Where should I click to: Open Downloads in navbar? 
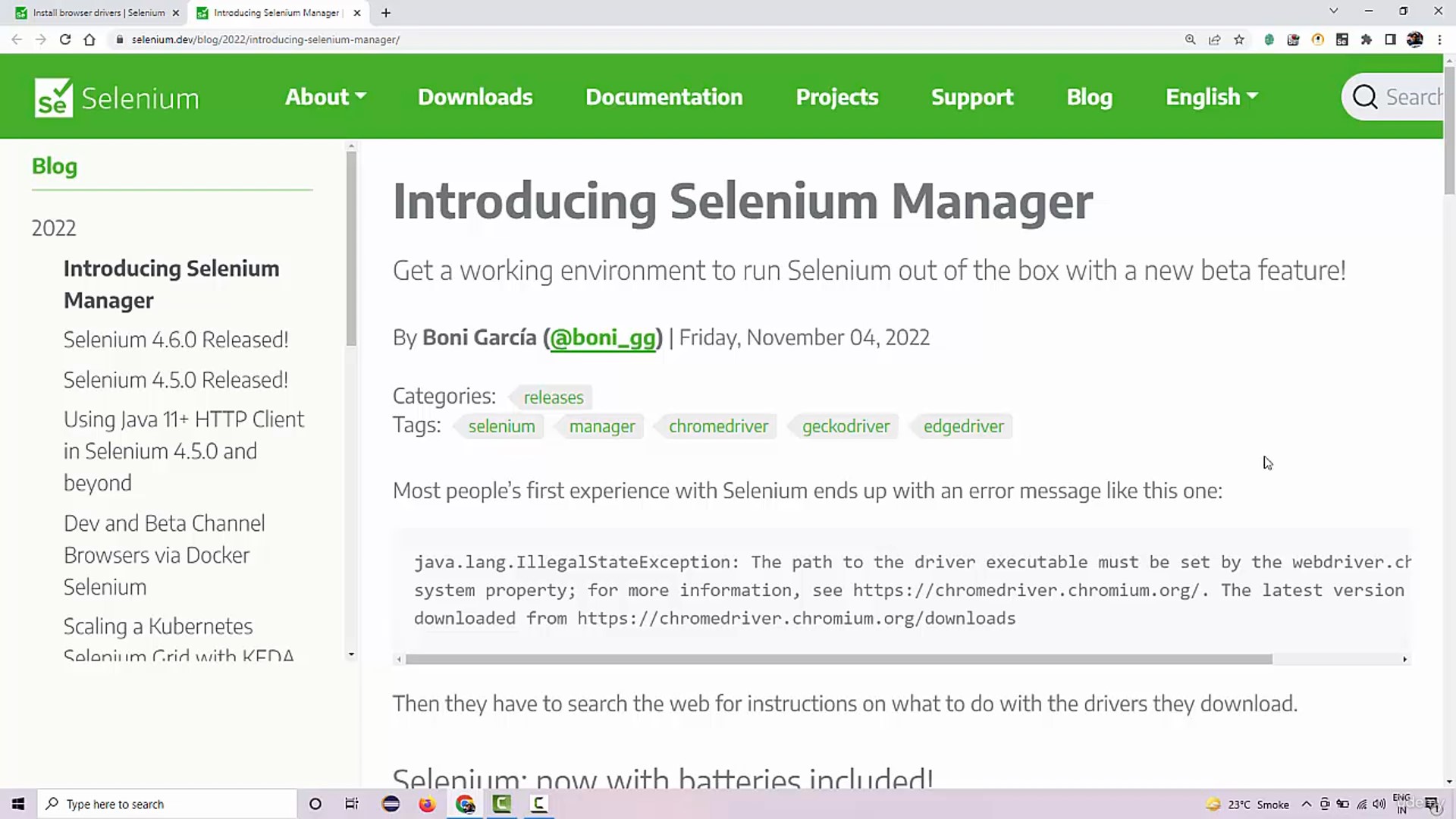point(475,97)
